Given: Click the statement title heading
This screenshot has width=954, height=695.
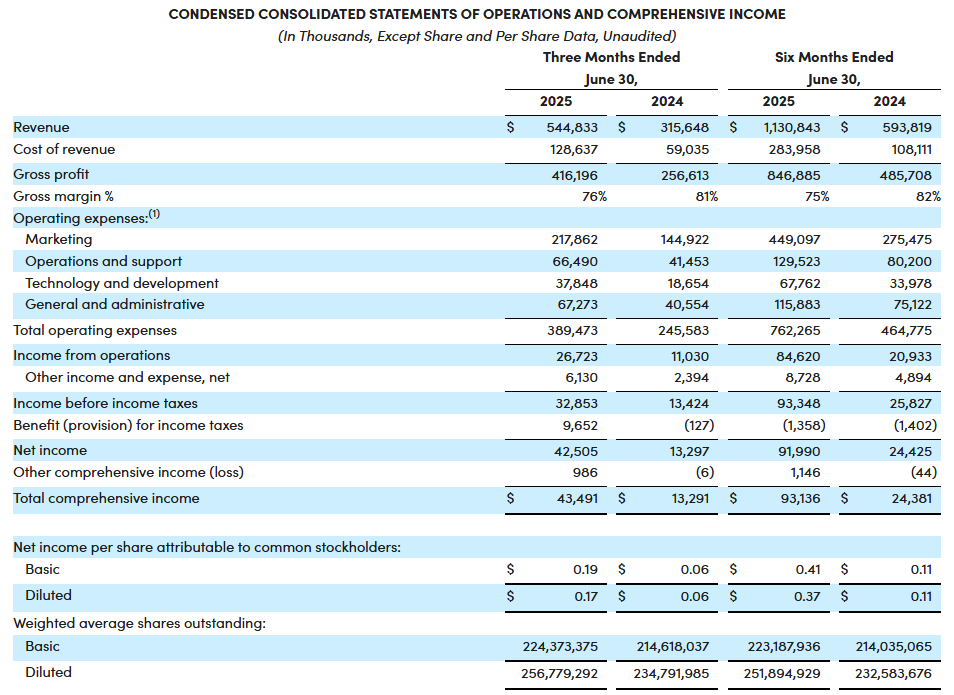Looking at the screenshot, I should pyautogui.click(x=477, y=14).
